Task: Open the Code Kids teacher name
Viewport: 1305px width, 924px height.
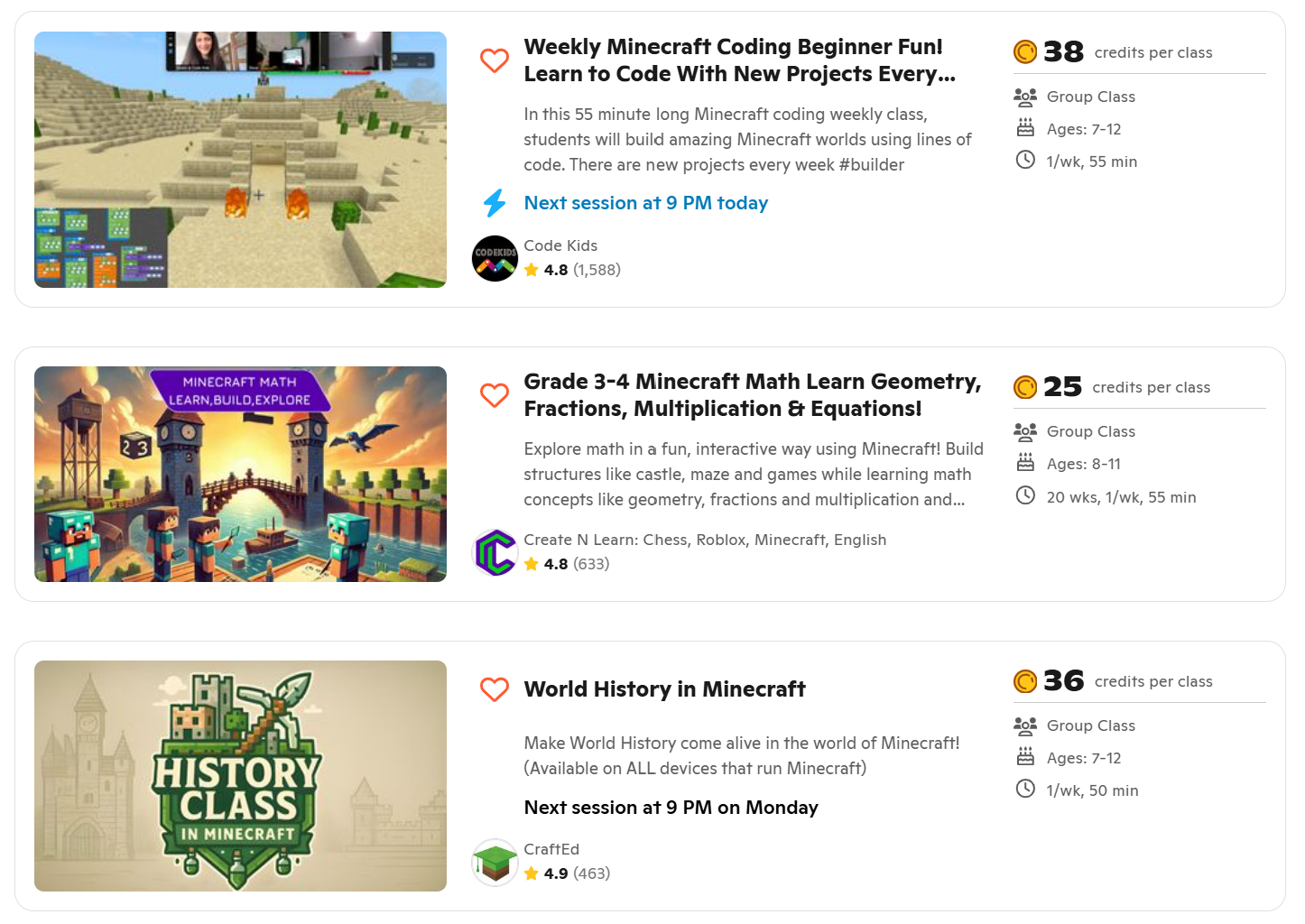Action: click(560, 245)
